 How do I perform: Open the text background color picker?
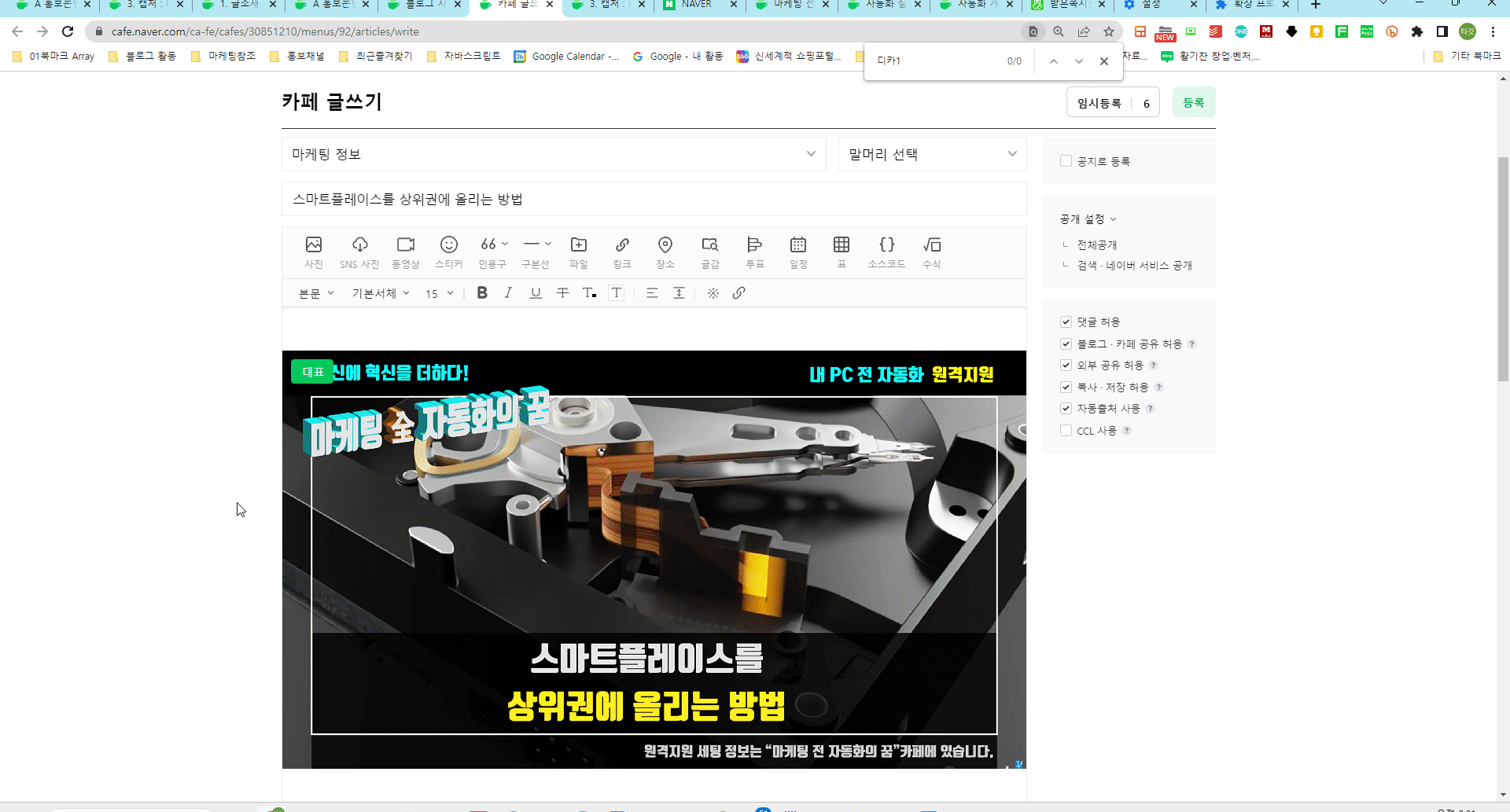click(x=617, y=292)
